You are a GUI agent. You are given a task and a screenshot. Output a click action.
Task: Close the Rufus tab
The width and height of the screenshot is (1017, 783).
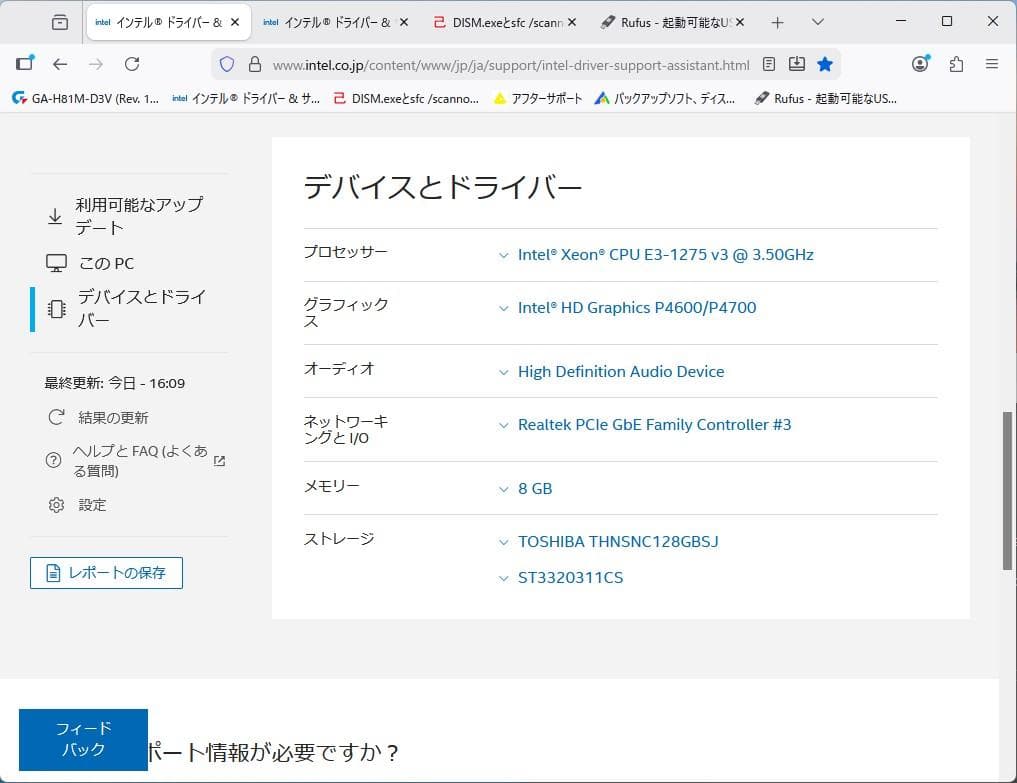coord(740,22)
